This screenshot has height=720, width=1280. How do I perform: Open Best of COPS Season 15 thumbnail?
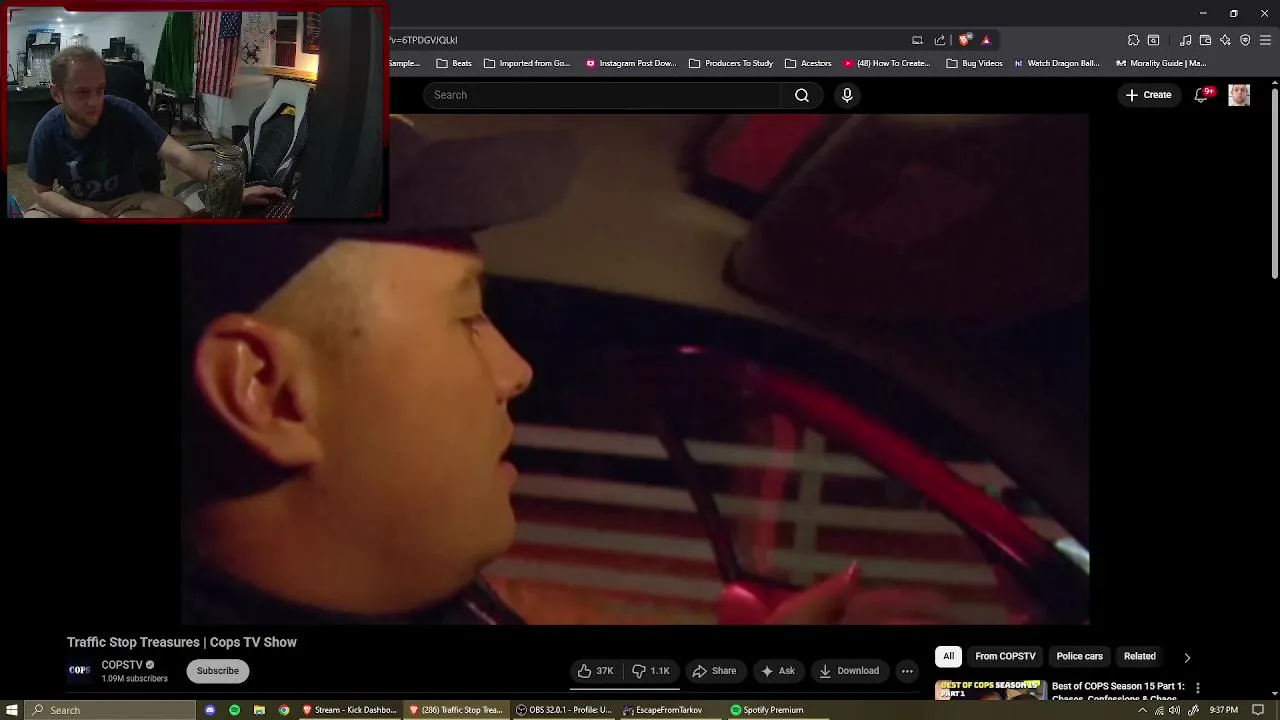click(990, 690)
